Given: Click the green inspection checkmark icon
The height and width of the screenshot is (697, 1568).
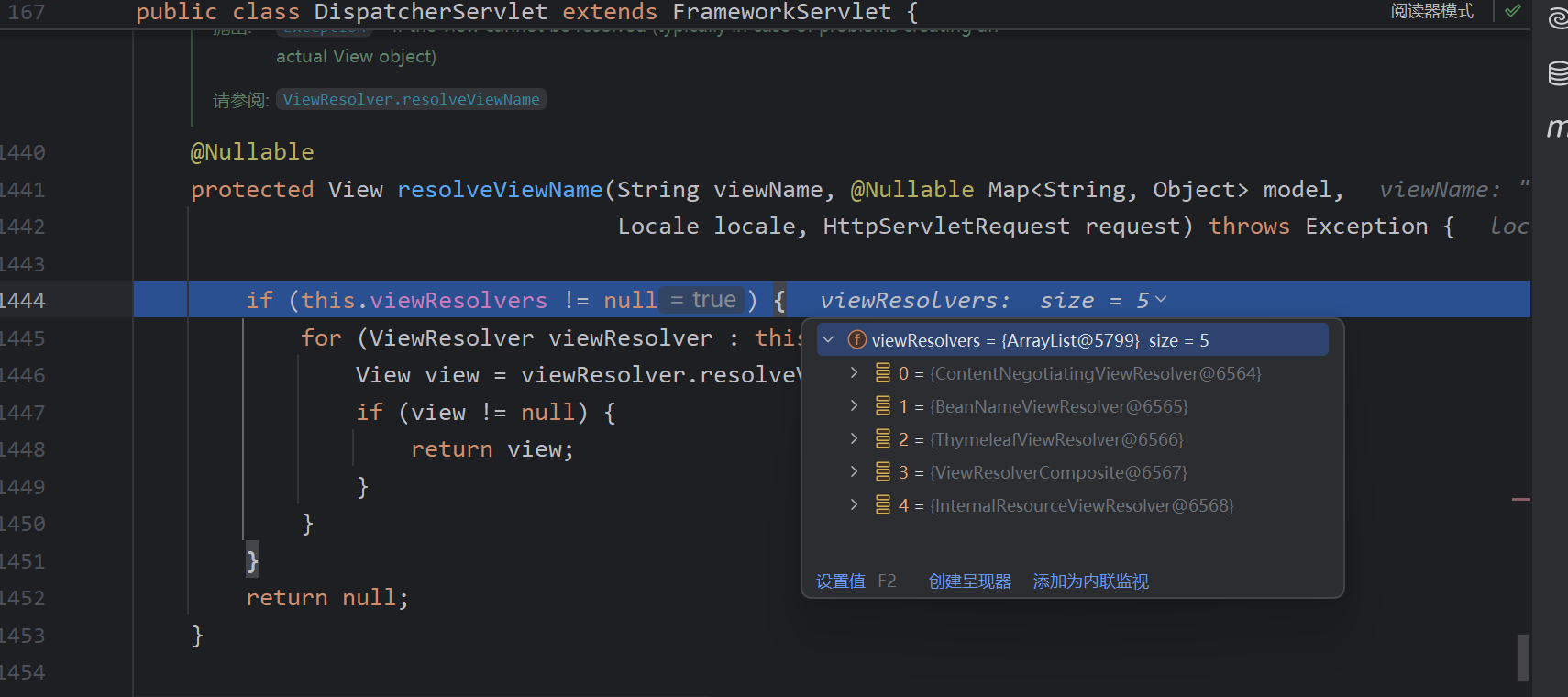Looking at the screenshot, I should (1513, 11).
